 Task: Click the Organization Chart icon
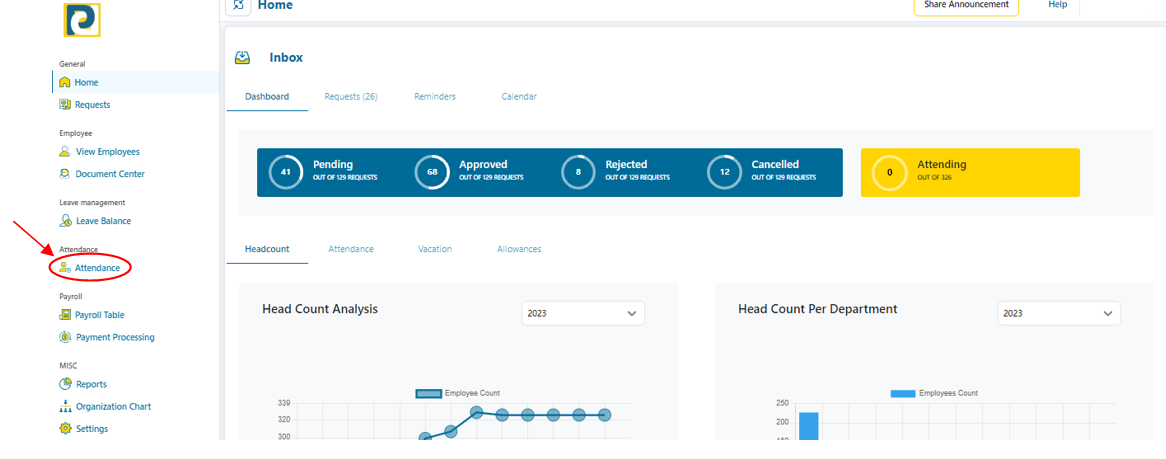(x=65, y=407)
